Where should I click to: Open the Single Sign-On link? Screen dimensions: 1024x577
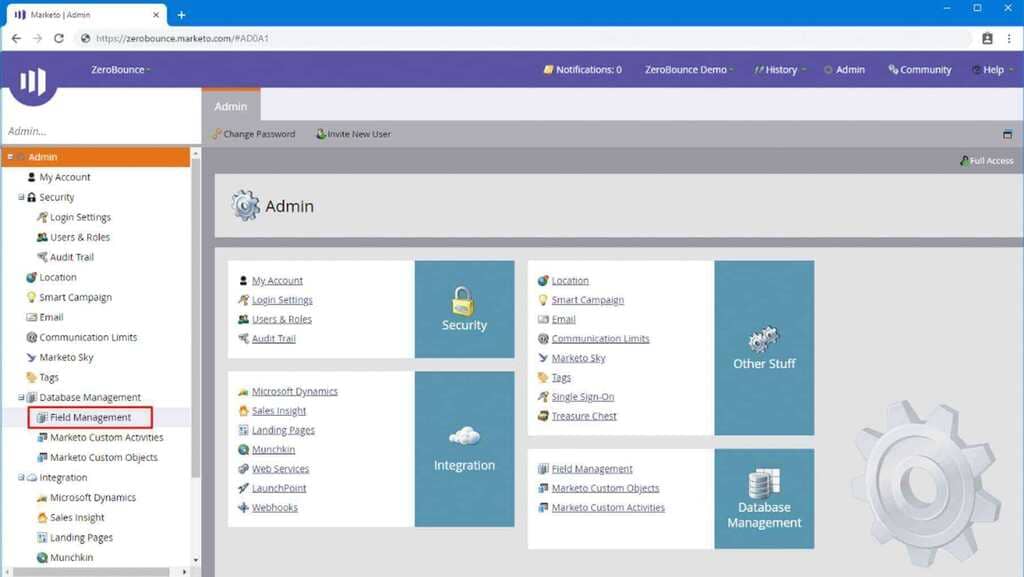pyautogui.click(x=583, y=397)
